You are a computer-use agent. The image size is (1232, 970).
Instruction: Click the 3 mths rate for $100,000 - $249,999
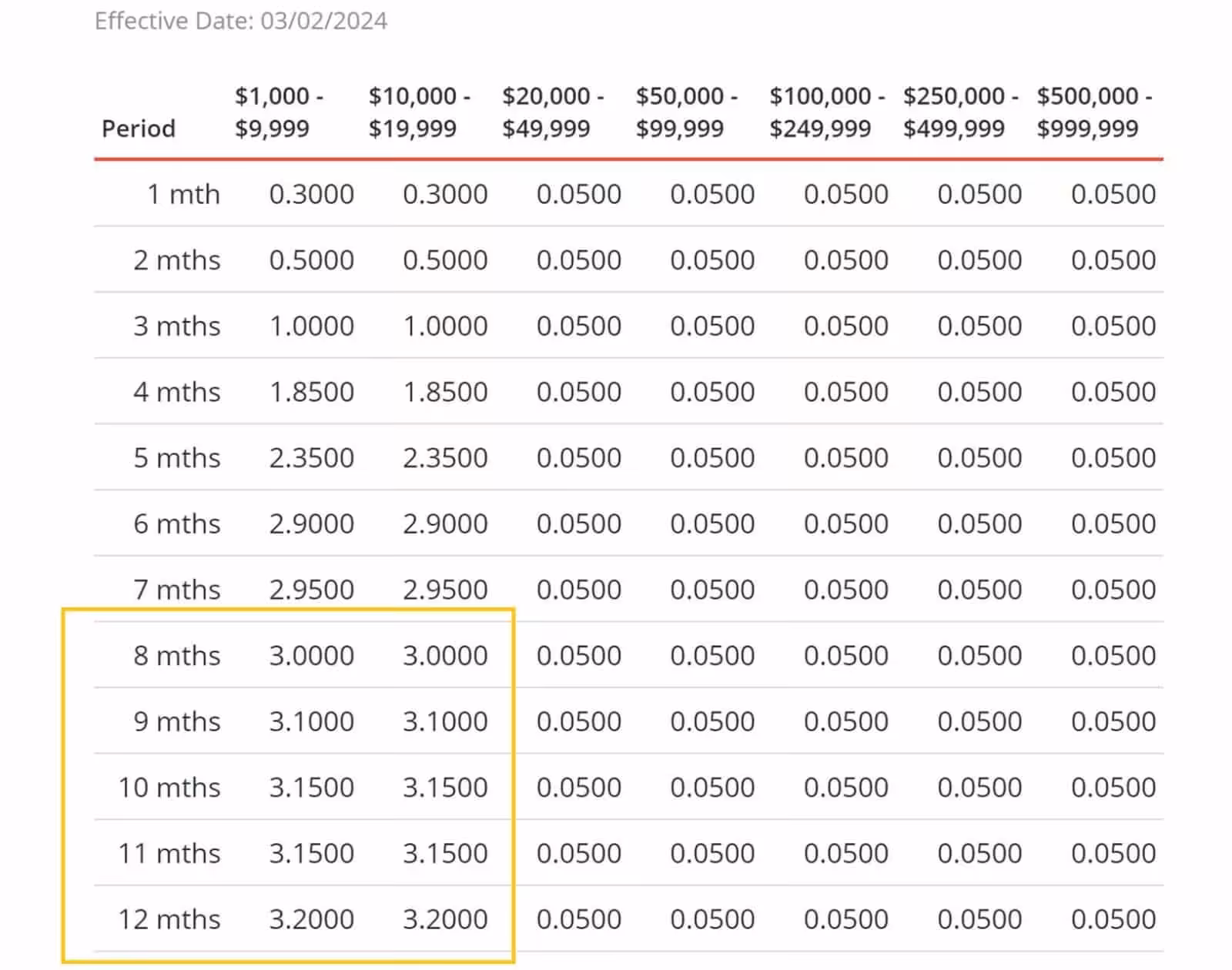coord(846,326)
